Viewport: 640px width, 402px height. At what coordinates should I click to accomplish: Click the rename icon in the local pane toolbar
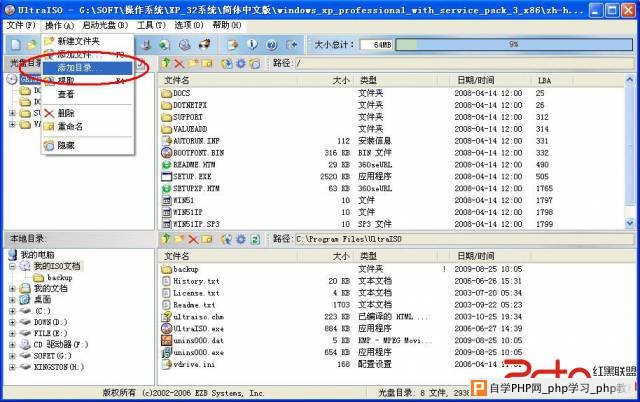pos(207,239)
